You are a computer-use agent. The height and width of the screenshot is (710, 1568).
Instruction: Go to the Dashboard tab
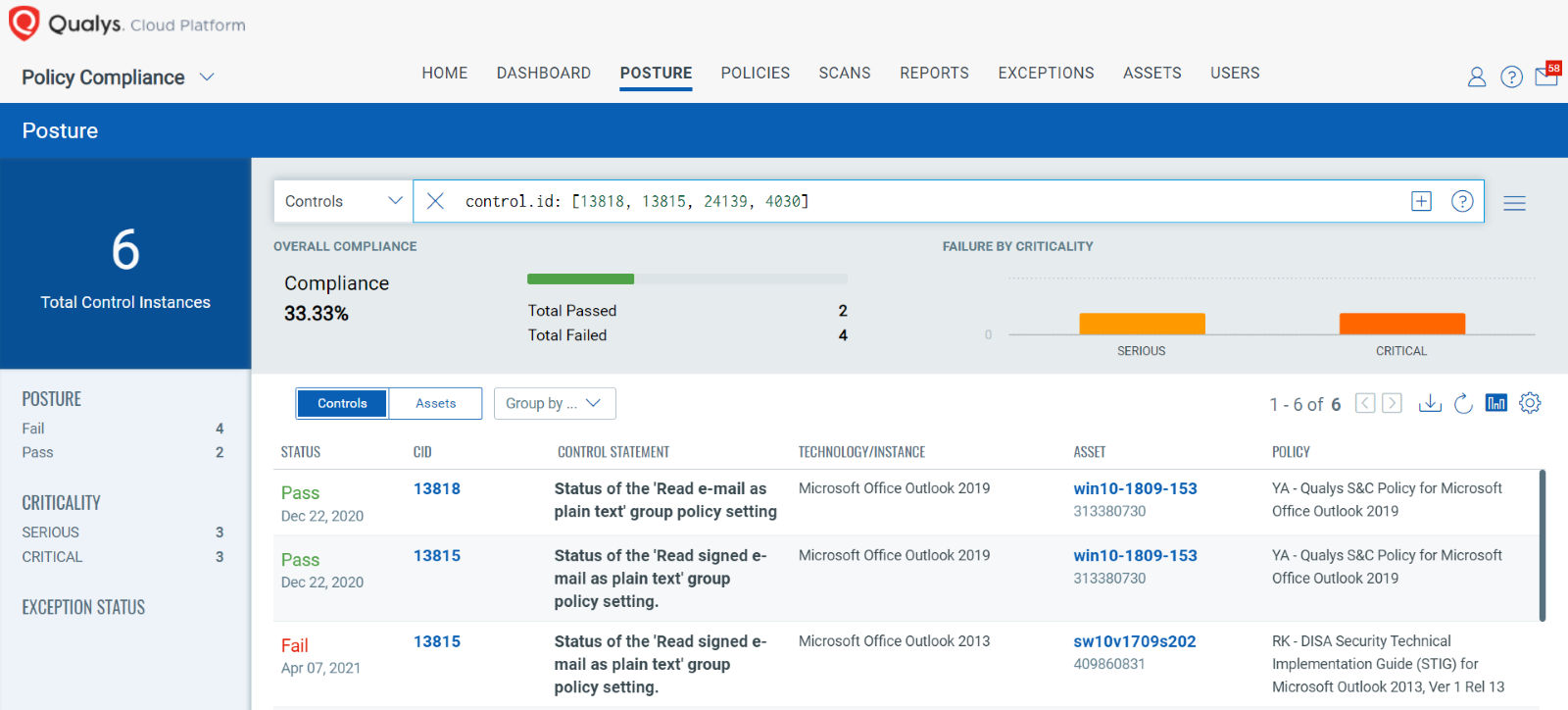tap(543, 74)
